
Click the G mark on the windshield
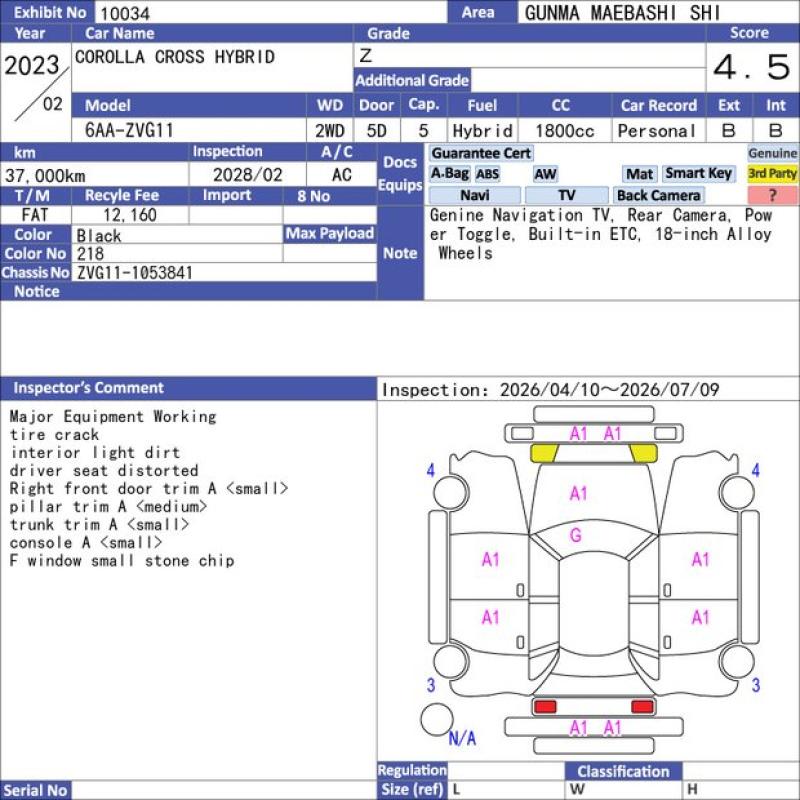(576, 535)
